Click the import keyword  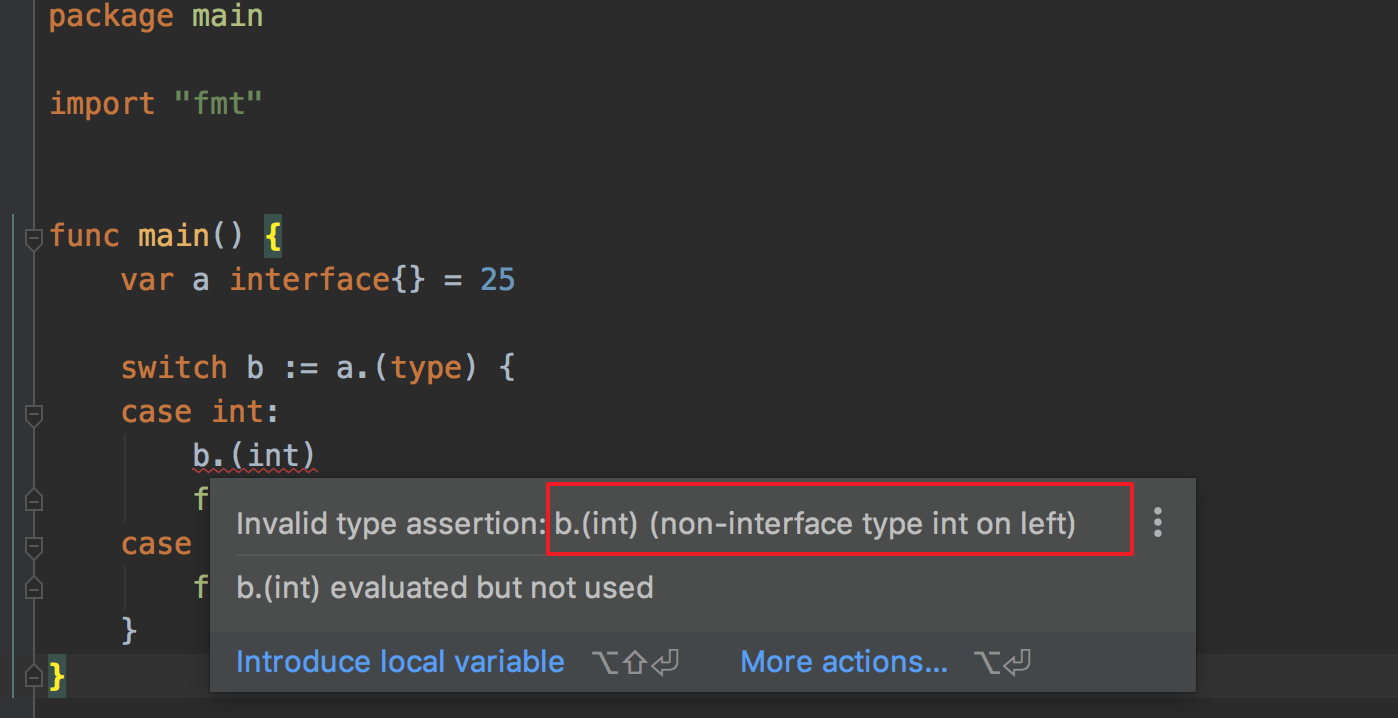[x=102, y=104]
